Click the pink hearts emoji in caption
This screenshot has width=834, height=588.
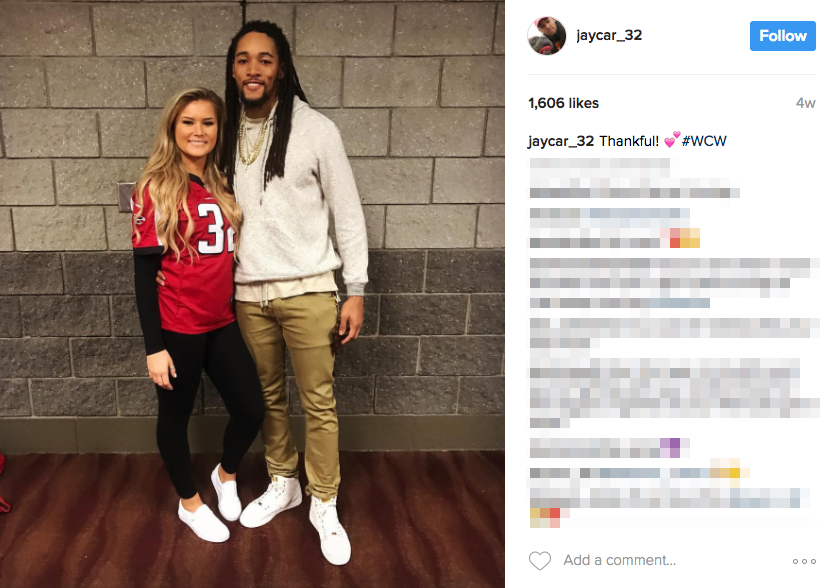(672, 140)
